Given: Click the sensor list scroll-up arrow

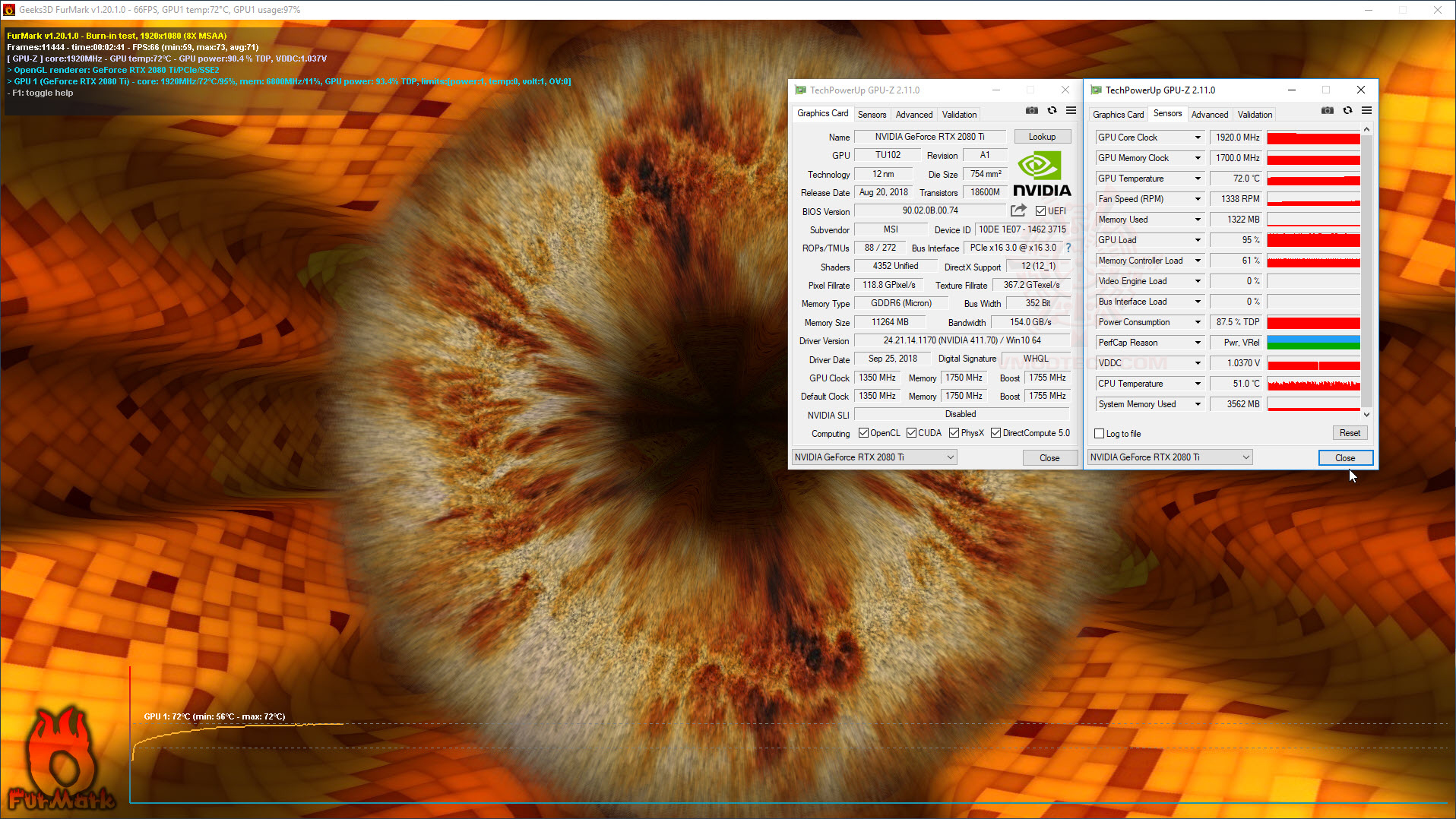Looking at the screenshot, I should (1366, 130).
